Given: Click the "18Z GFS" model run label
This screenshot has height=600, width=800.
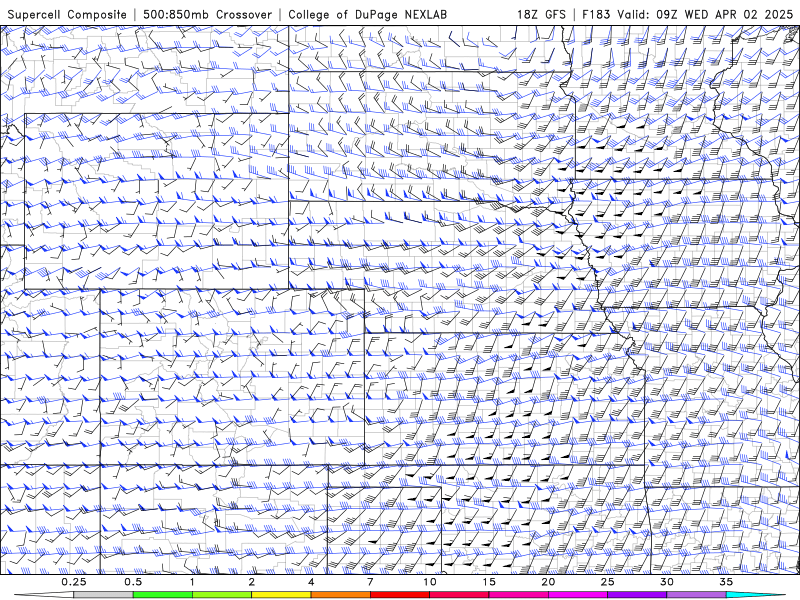Looking at the screenshot, I should 541,14.
